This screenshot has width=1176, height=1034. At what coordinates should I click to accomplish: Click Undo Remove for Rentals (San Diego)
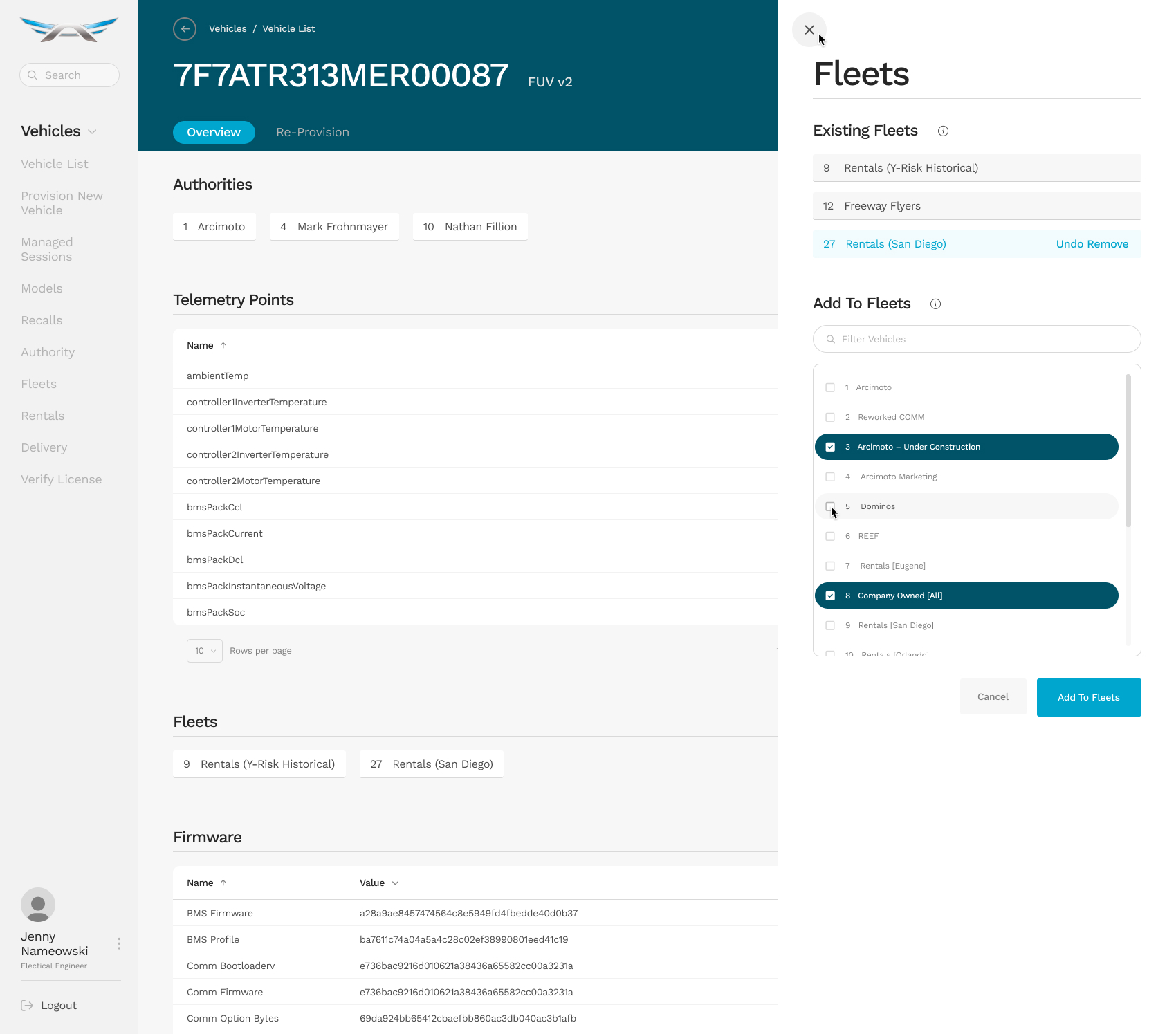click(x=1092, y=244)
